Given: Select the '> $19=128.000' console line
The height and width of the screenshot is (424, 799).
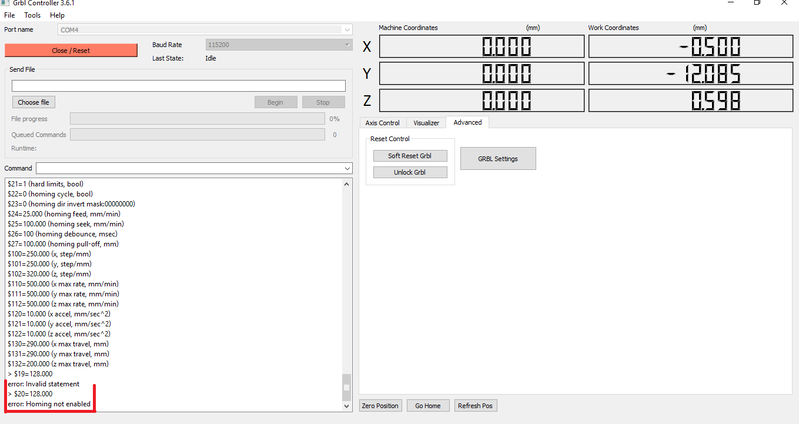Looking at the screenshot, I should 30,374.
